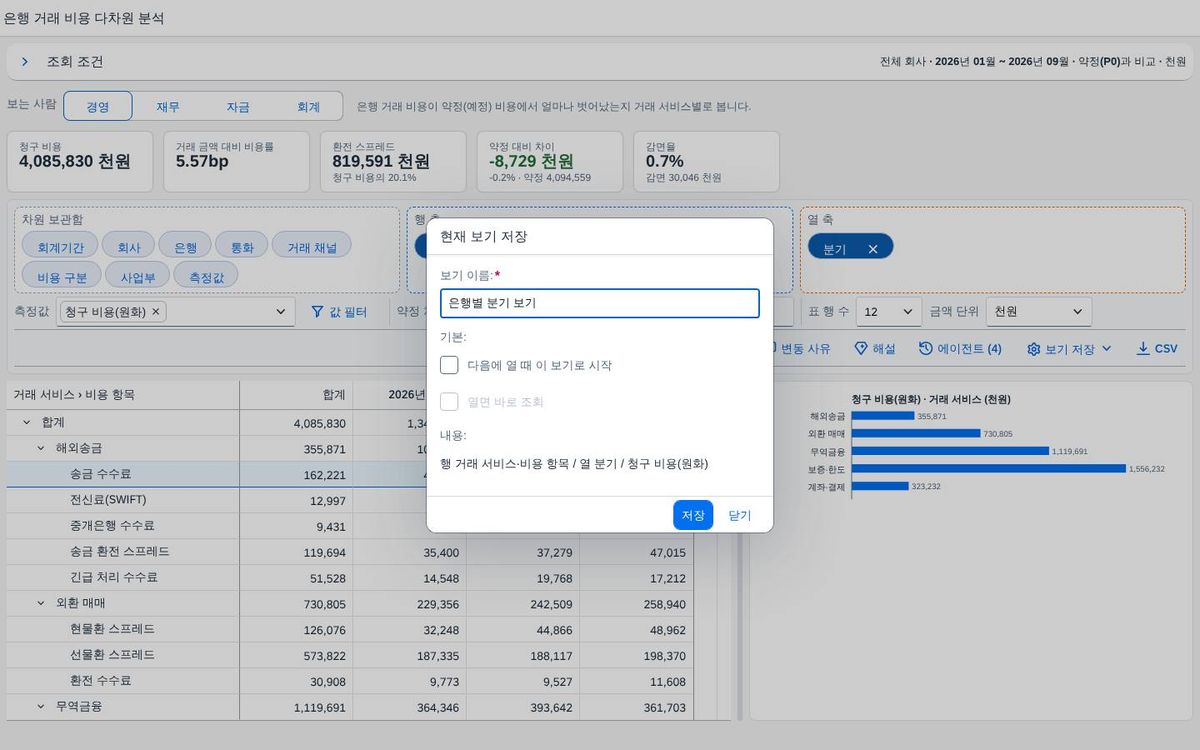Open the 값 필터 funnel filter

(x=339, y=312)
